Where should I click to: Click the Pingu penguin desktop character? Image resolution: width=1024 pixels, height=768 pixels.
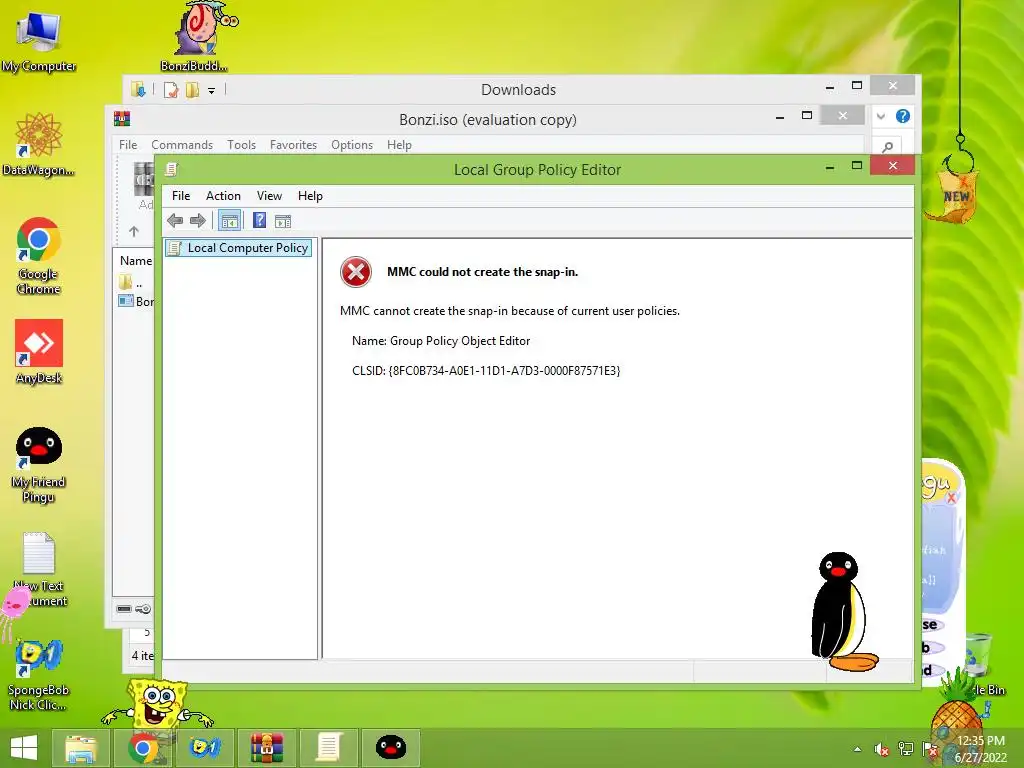[842, 613]
